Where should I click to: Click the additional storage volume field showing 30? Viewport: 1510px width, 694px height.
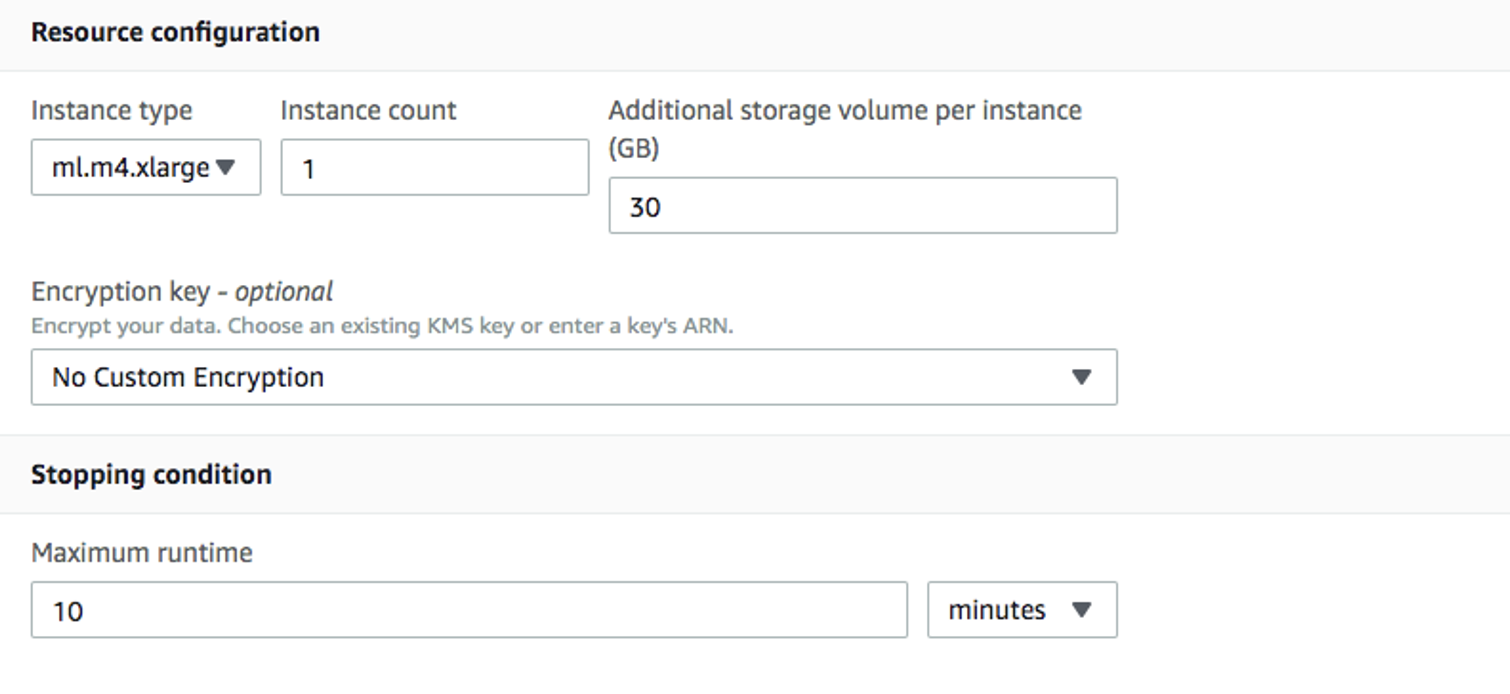pos(860,206)
